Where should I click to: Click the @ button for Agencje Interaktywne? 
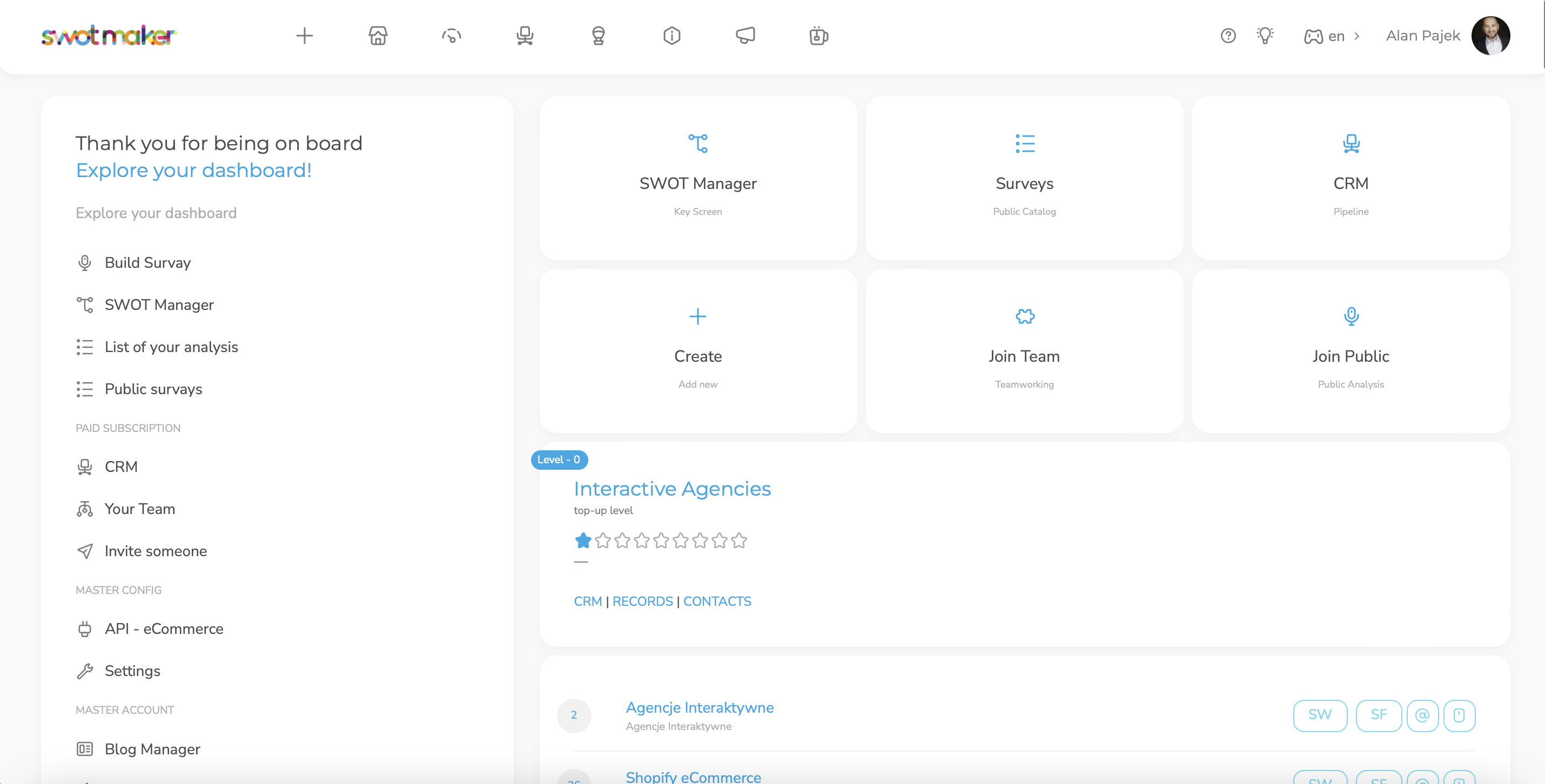1422,715
